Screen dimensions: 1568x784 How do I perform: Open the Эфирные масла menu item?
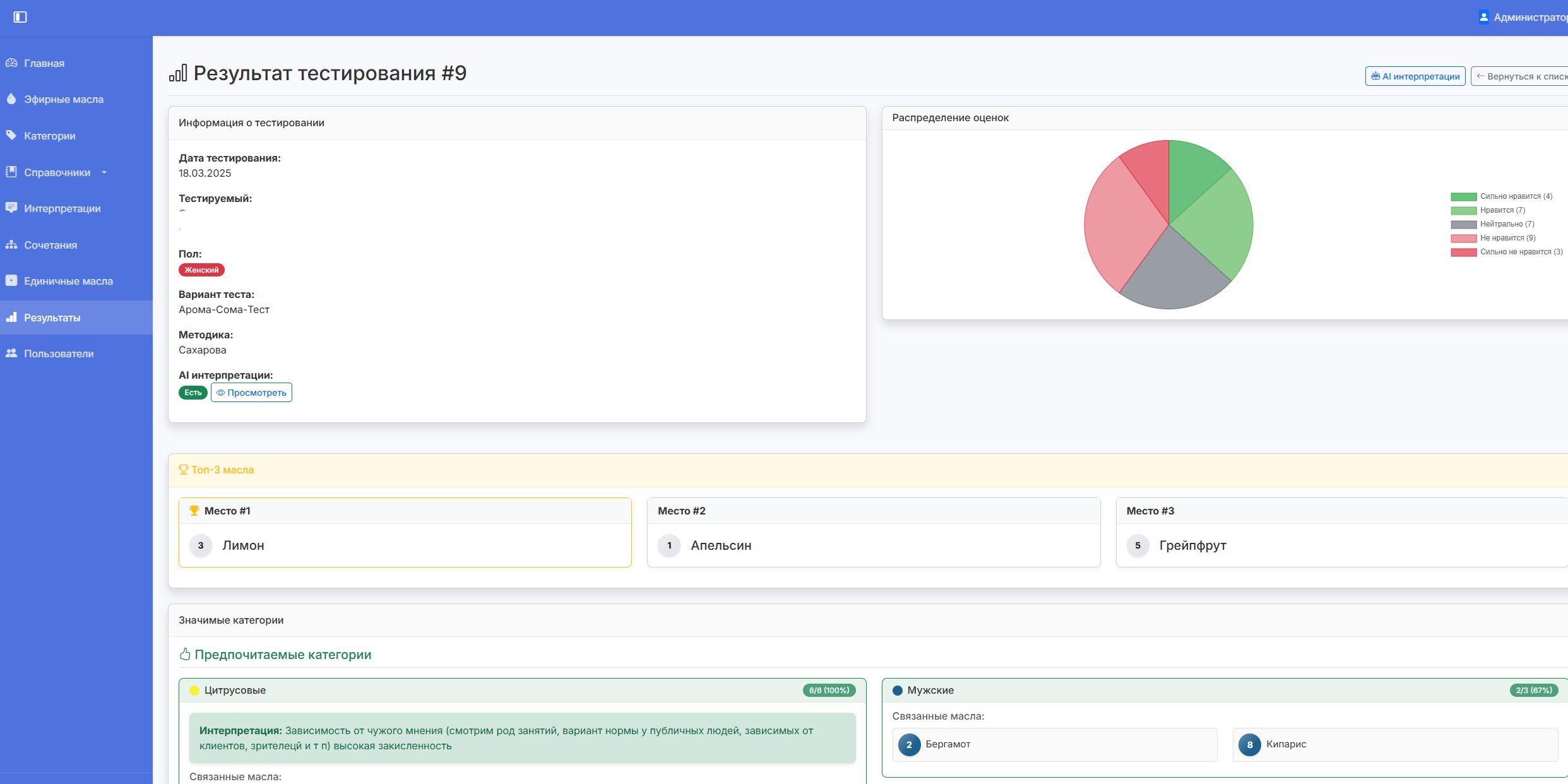pos(63,99)
